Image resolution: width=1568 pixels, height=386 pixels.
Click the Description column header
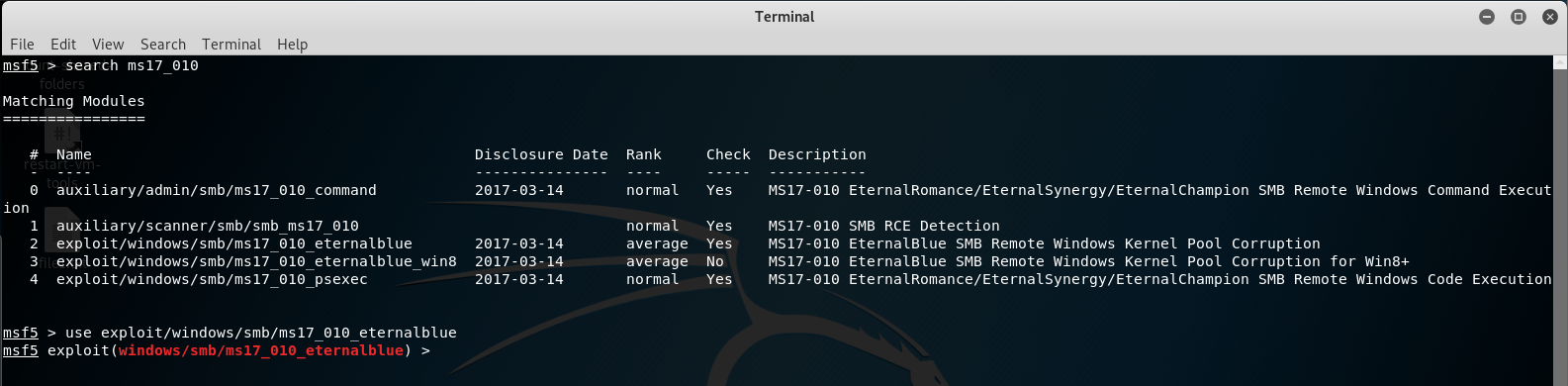point(817,154)
